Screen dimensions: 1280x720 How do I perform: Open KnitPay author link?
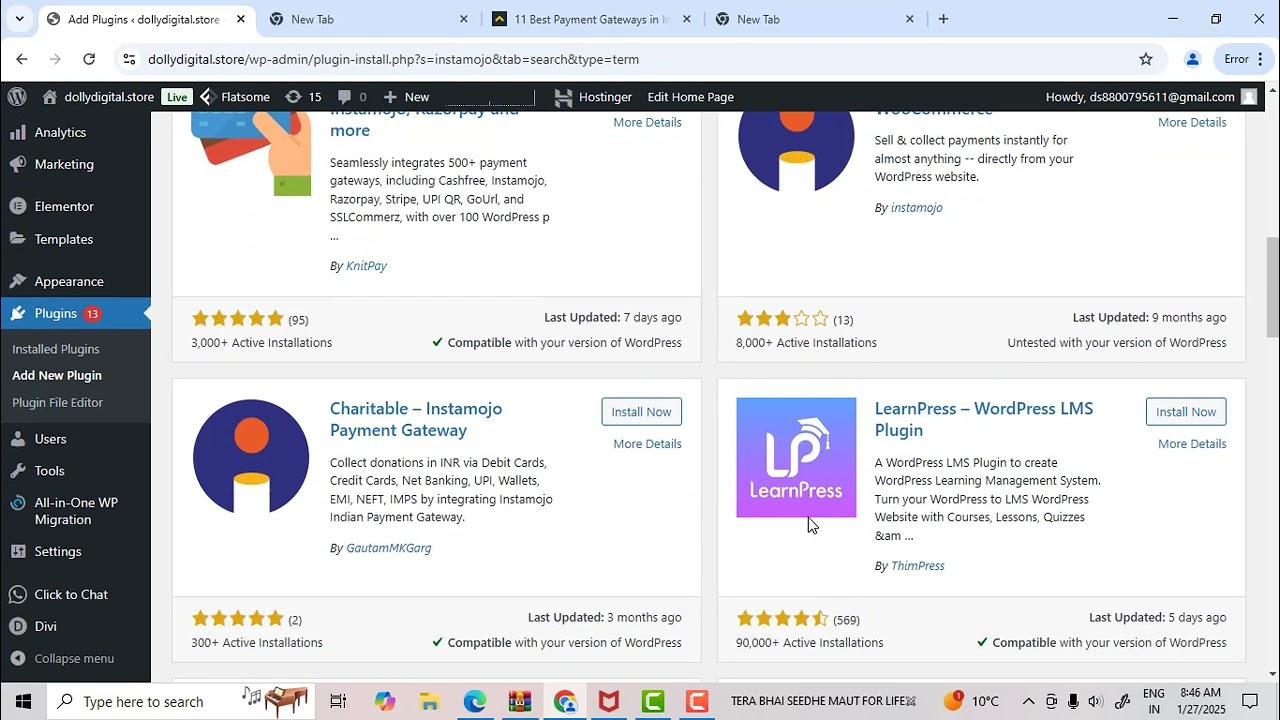pyautogui.click(x=366, y=266)
